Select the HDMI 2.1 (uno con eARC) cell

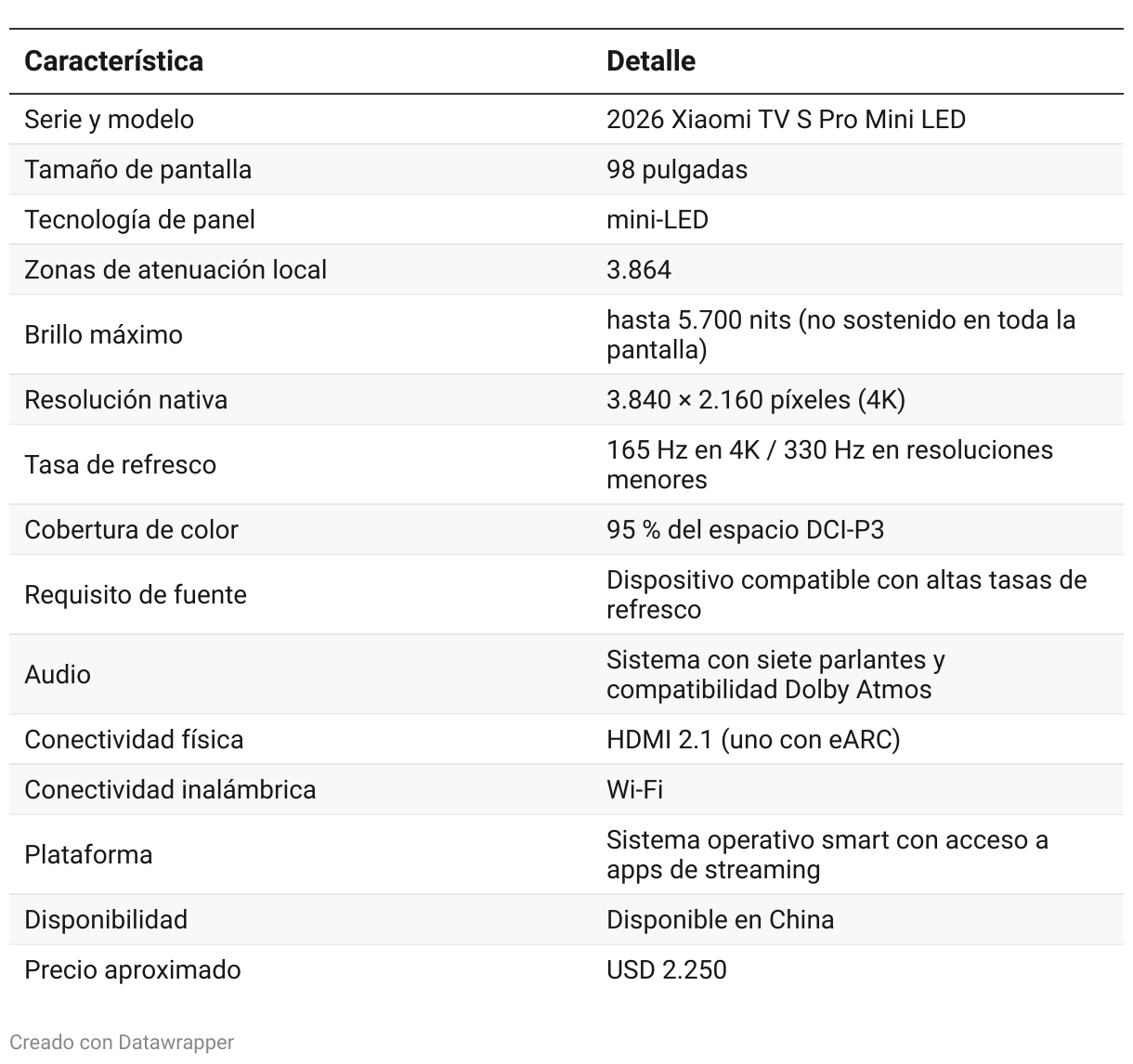[753, 740]
